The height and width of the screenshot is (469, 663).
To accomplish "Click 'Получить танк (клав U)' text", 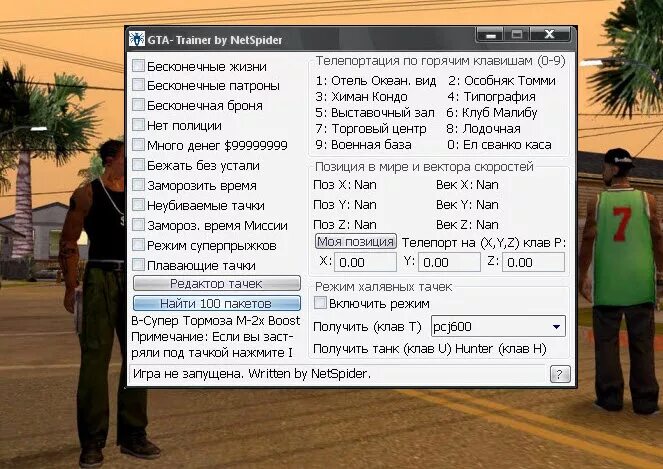I will tap(382, 349).
